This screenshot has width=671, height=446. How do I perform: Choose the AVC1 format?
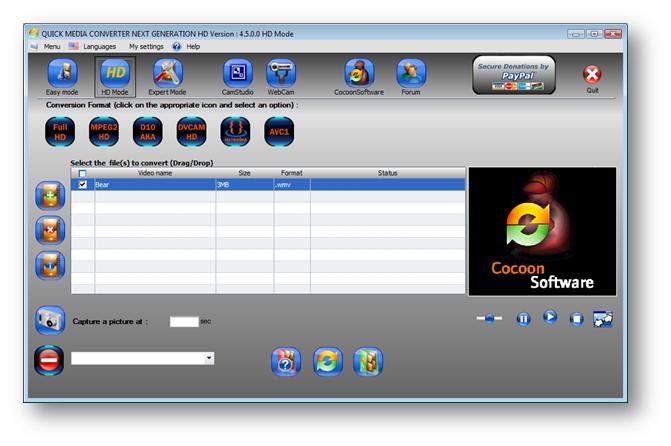pyautogui.click(x=279, y=132)
